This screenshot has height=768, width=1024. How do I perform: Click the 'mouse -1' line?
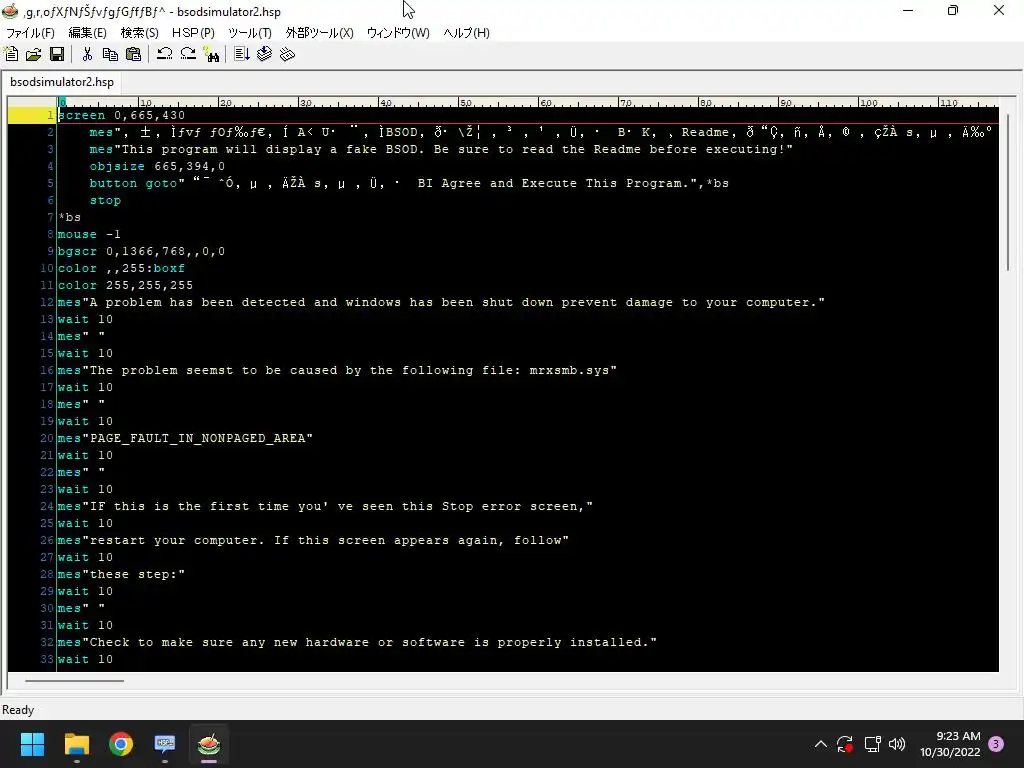click(89, 234)
